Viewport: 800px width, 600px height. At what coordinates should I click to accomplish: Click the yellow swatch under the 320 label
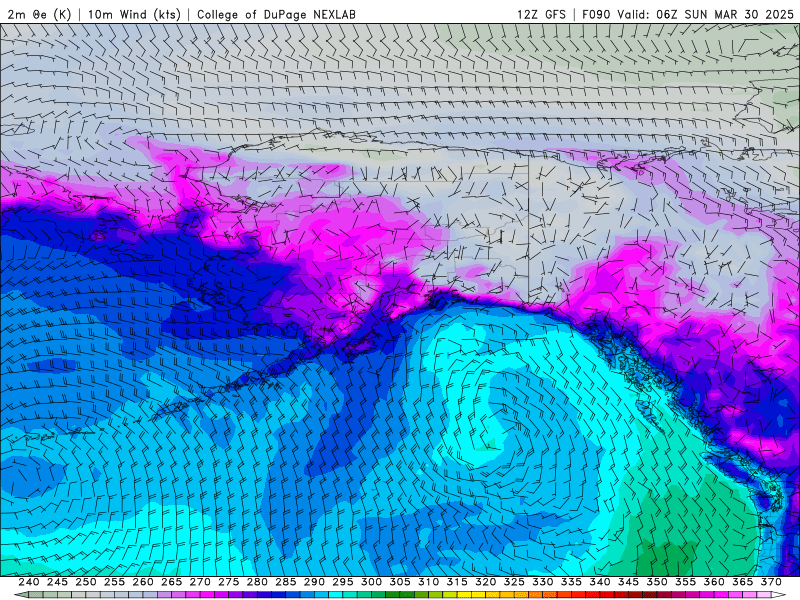[x=479, y=595]
